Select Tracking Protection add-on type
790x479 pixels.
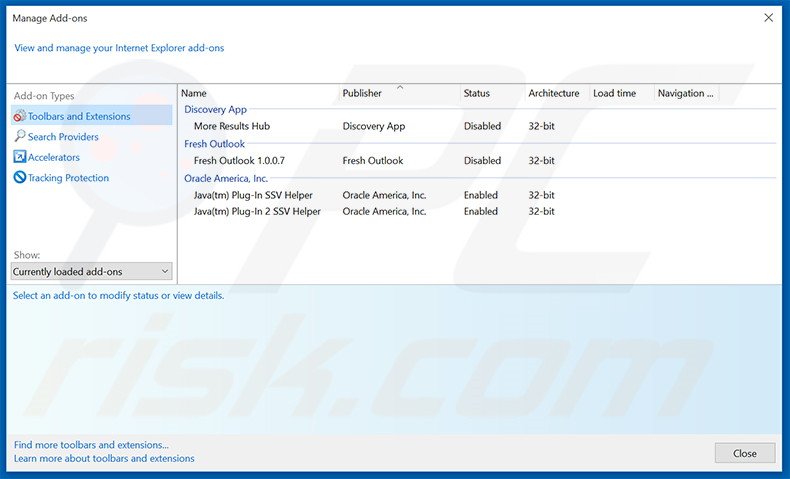pyautogui.click(x=68, y=178)
